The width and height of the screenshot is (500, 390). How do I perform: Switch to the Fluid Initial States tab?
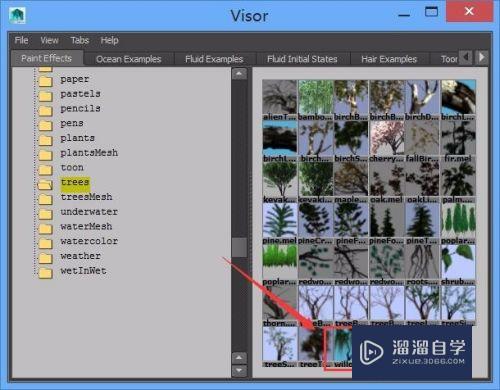302,59
